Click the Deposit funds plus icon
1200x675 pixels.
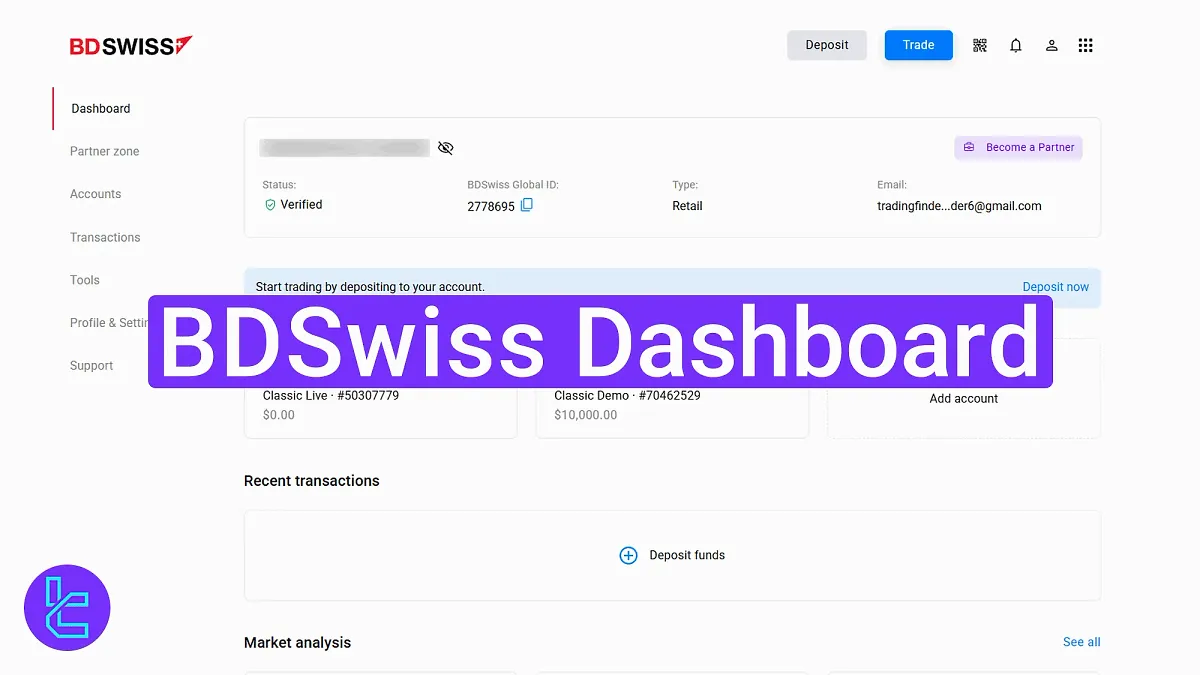coord(628,555)
